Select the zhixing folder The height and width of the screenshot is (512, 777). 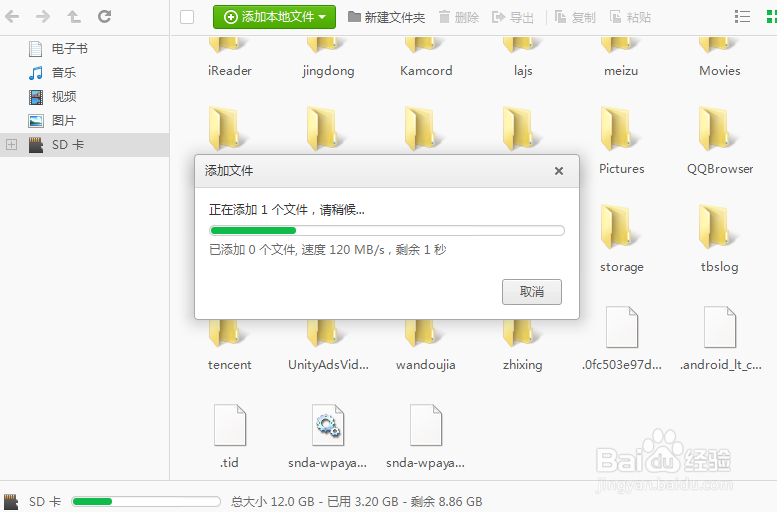523,347
